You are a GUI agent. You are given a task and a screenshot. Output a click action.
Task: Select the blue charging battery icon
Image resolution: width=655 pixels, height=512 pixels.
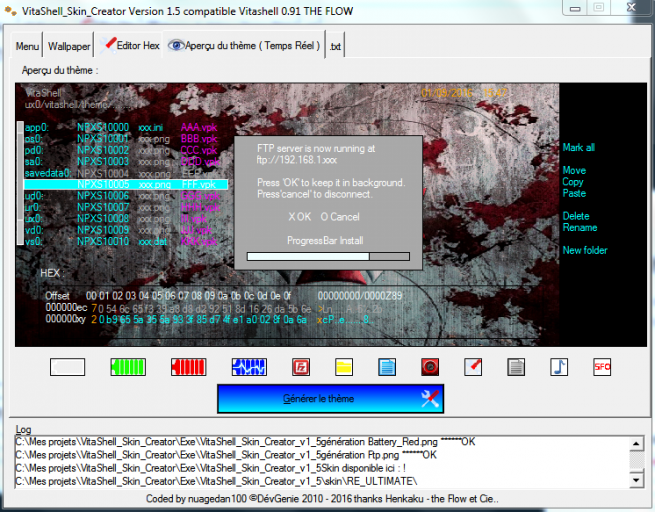coord(249,367)
